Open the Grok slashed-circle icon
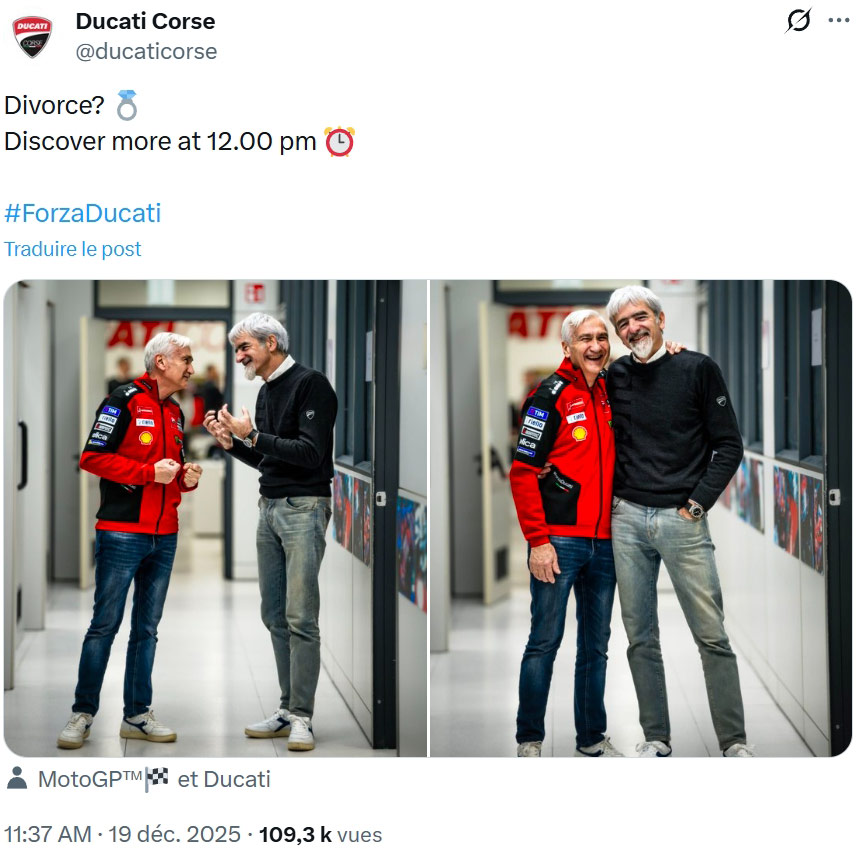The width and height of the screenshot is (857, 849). [x=799, y=21]
